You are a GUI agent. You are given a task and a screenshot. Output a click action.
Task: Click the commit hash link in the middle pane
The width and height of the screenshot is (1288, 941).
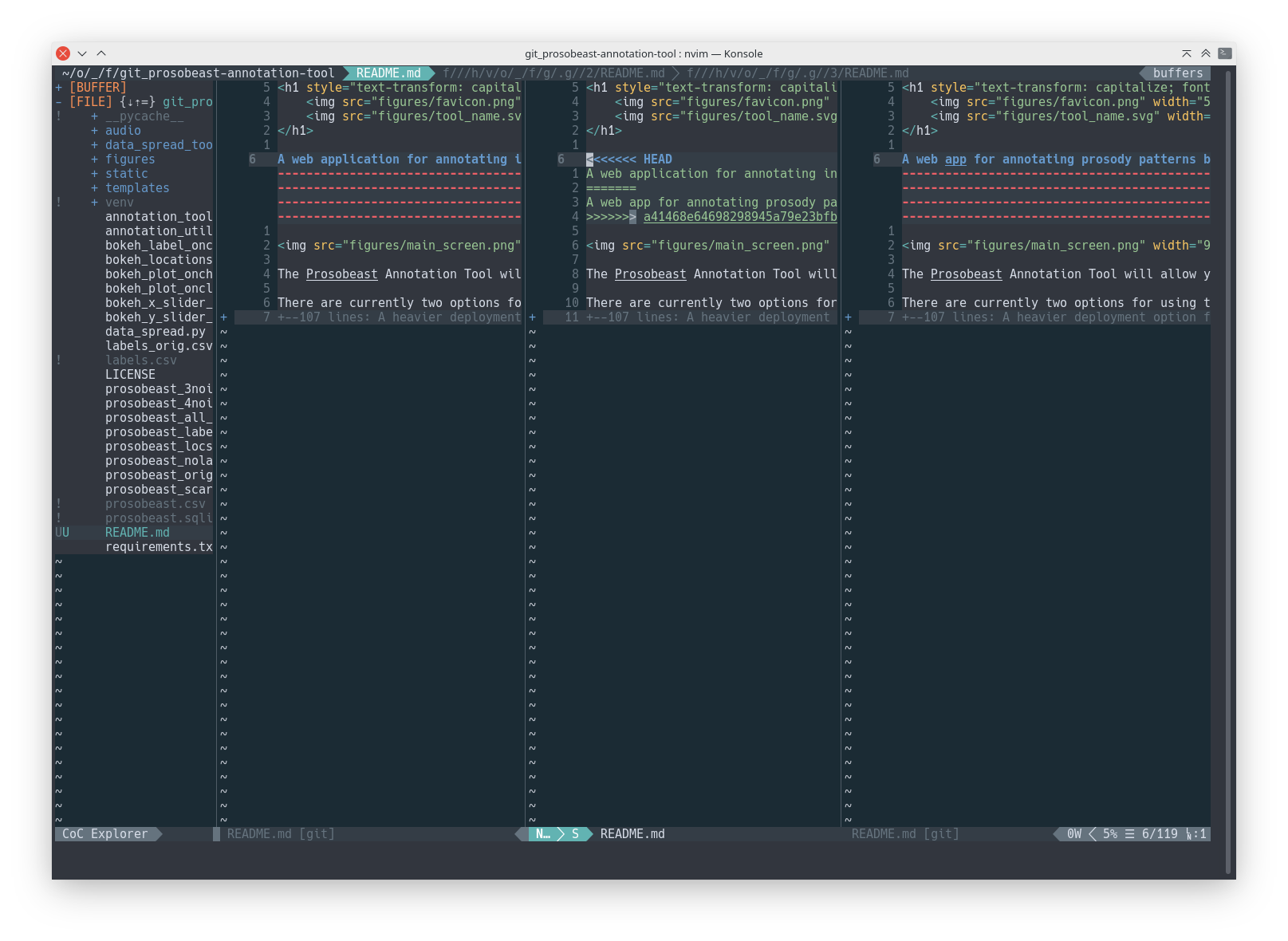pos(740,216)
